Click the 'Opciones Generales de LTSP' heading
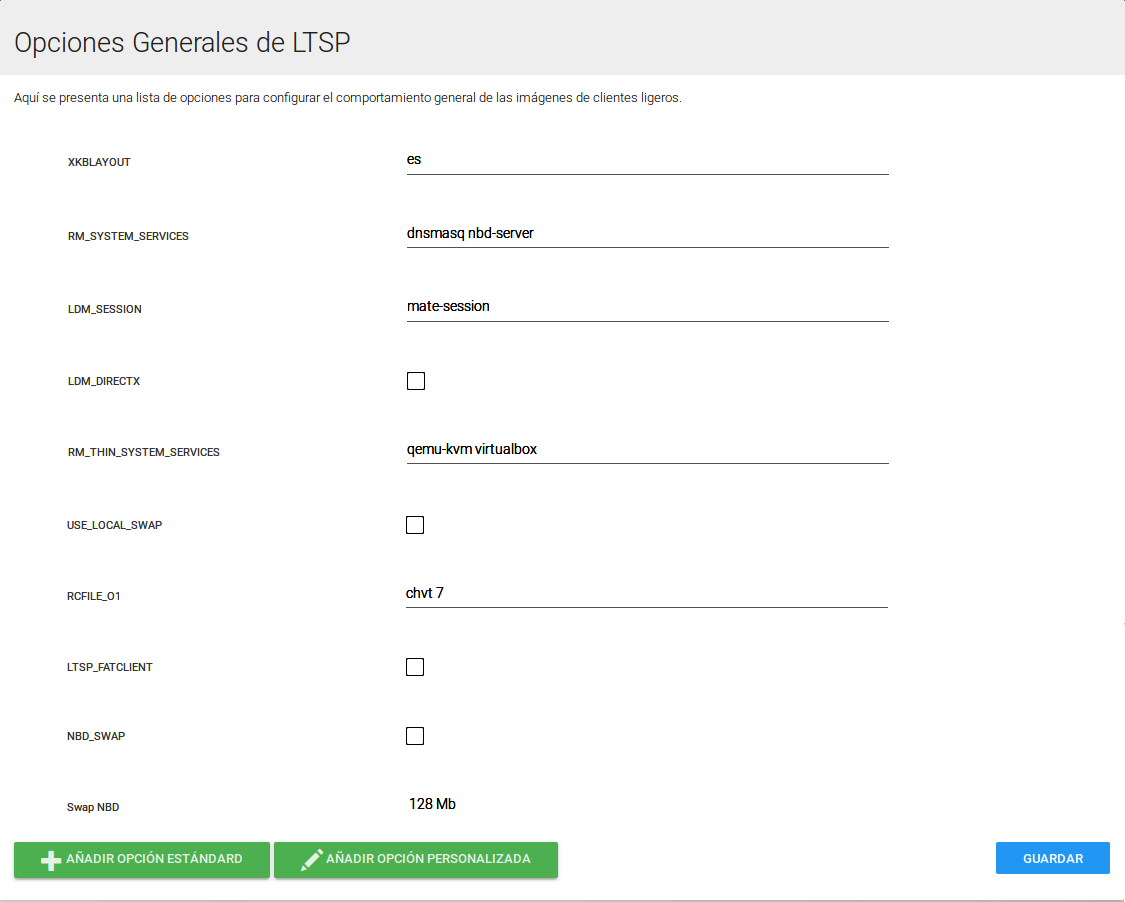 tap(182, 43)
